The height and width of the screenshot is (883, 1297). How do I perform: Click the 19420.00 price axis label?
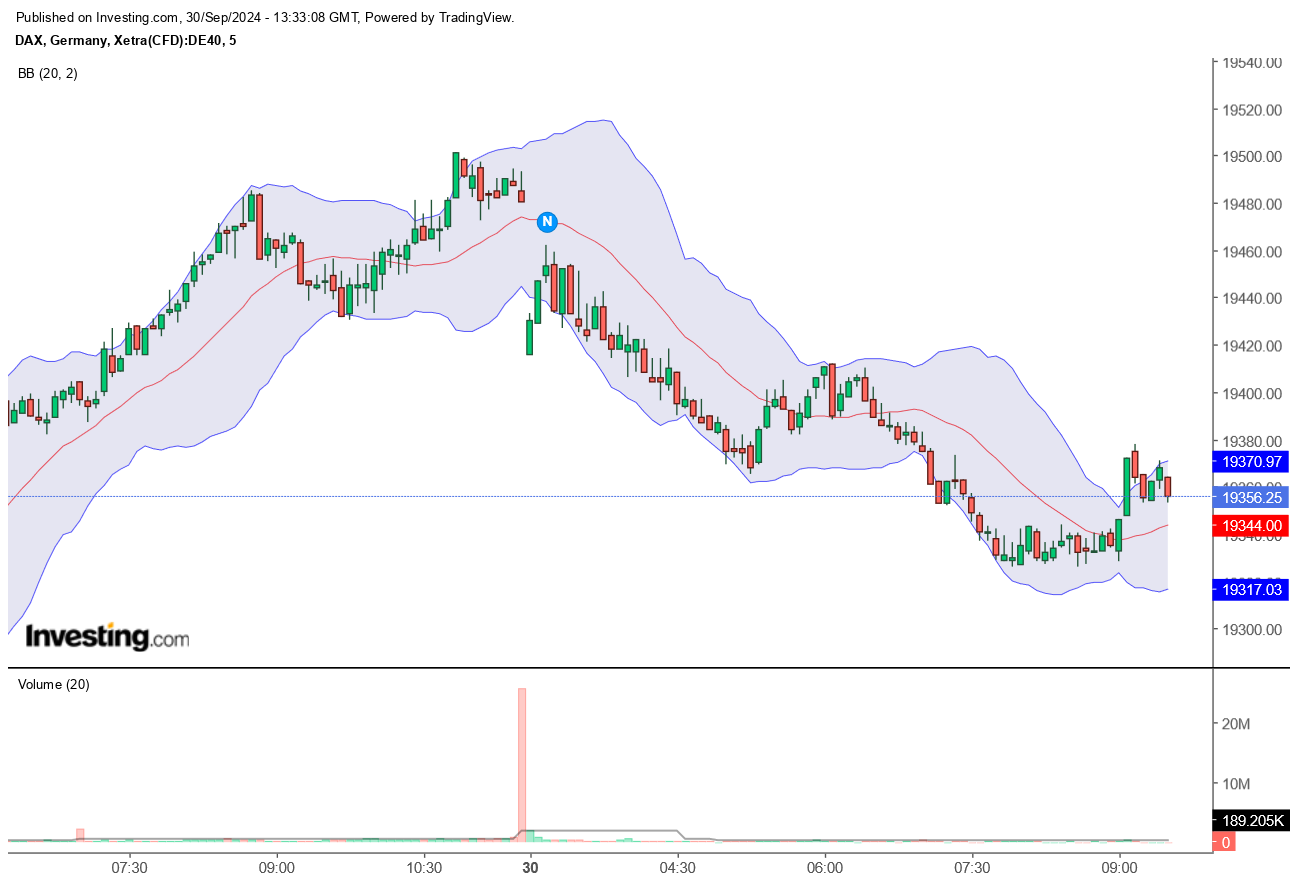coord(1252,346)
